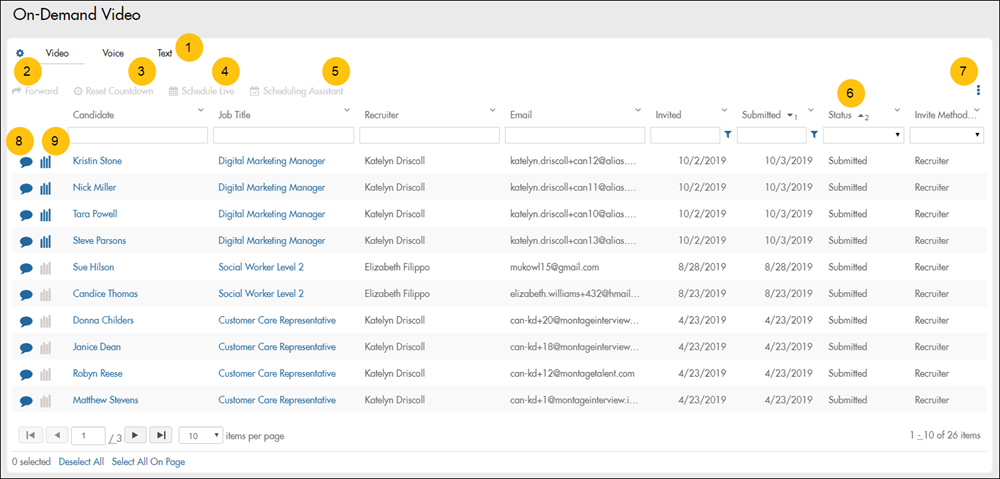View ratings chart icon for Steve Parsons
Screen dimensions: 1000x479
pos(45,241)
